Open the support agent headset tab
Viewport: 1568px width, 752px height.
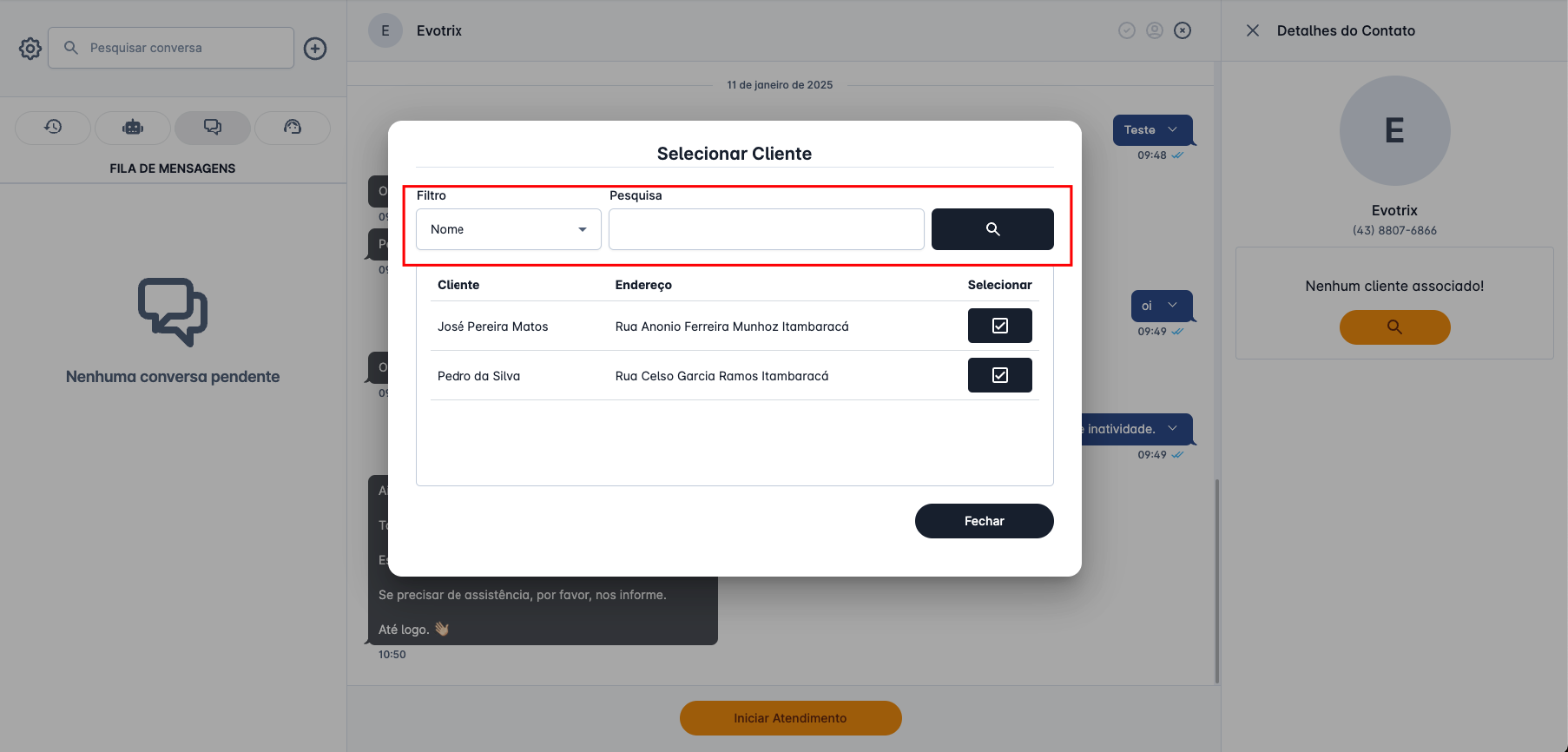click(293, 128)
